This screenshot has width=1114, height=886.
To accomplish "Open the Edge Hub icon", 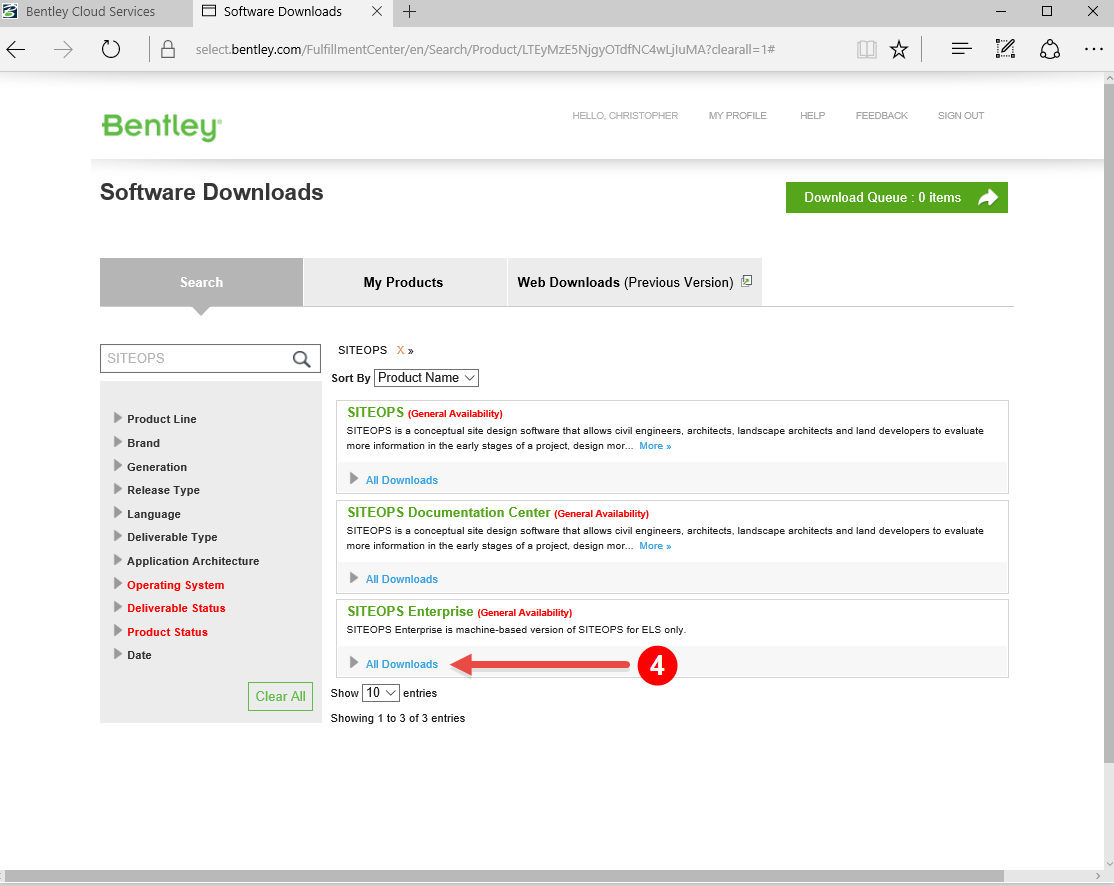I will (961, 49).
